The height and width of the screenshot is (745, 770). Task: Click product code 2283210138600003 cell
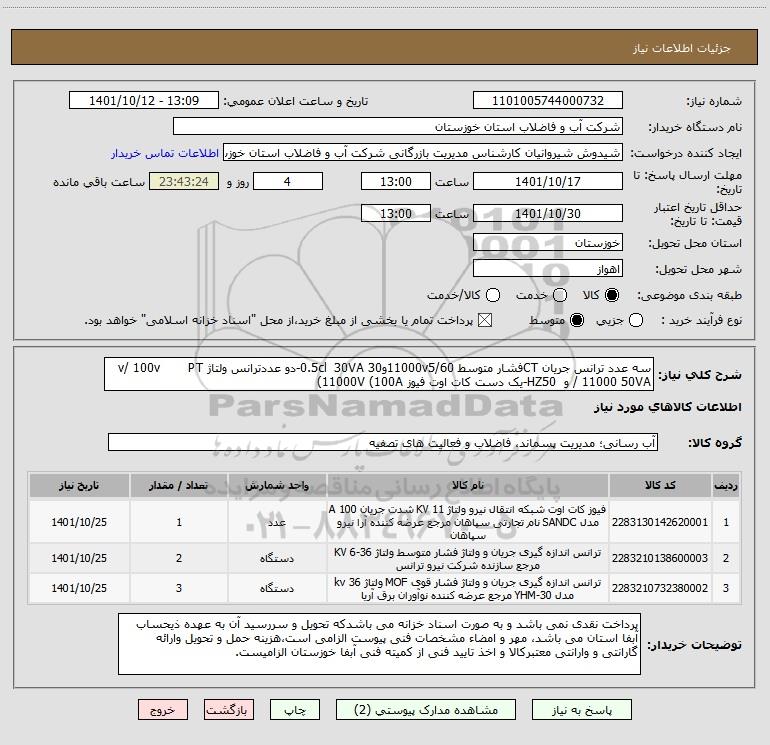[x=660, y=558]
